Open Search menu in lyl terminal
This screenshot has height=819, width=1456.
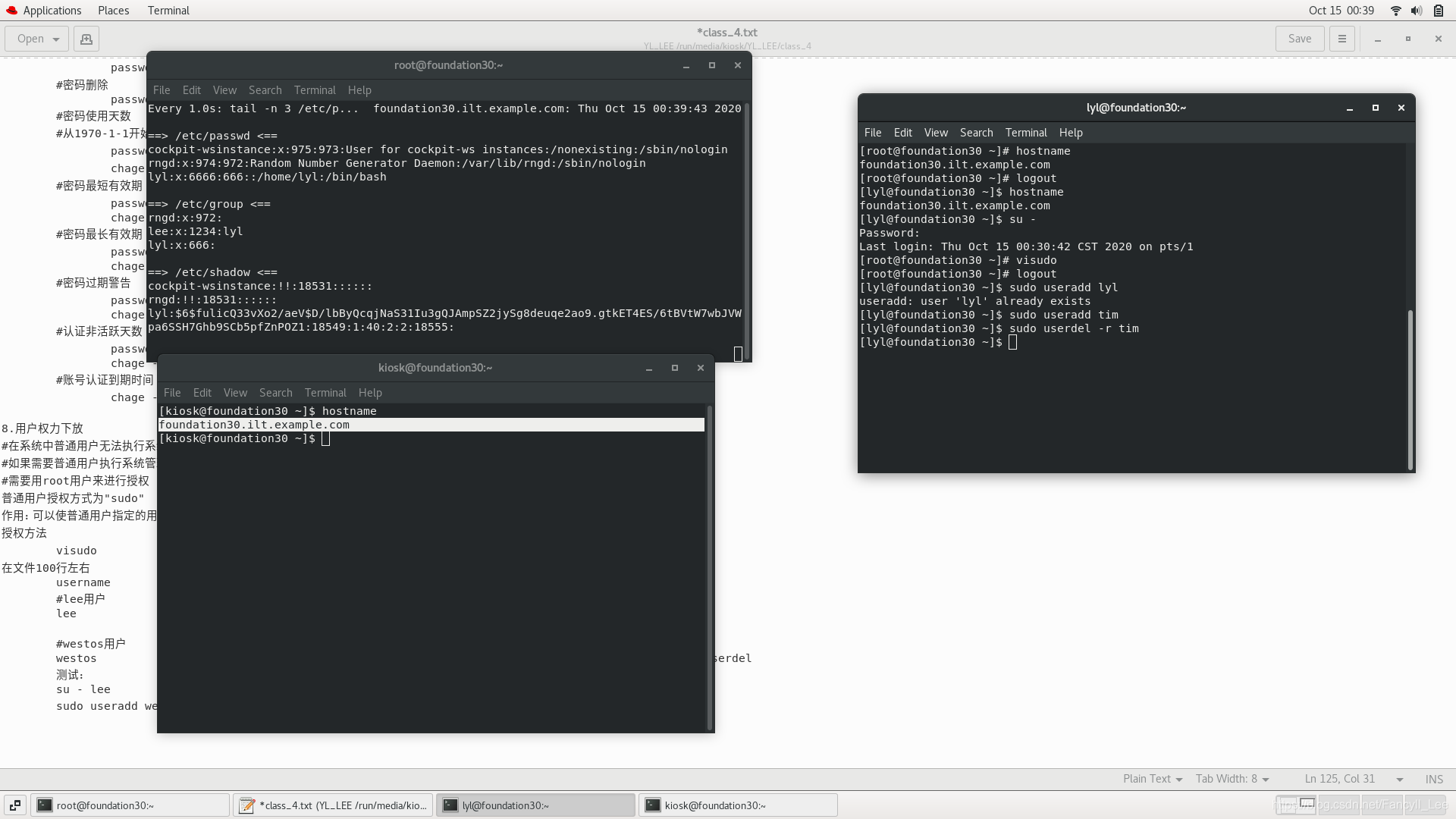[975, 133]
